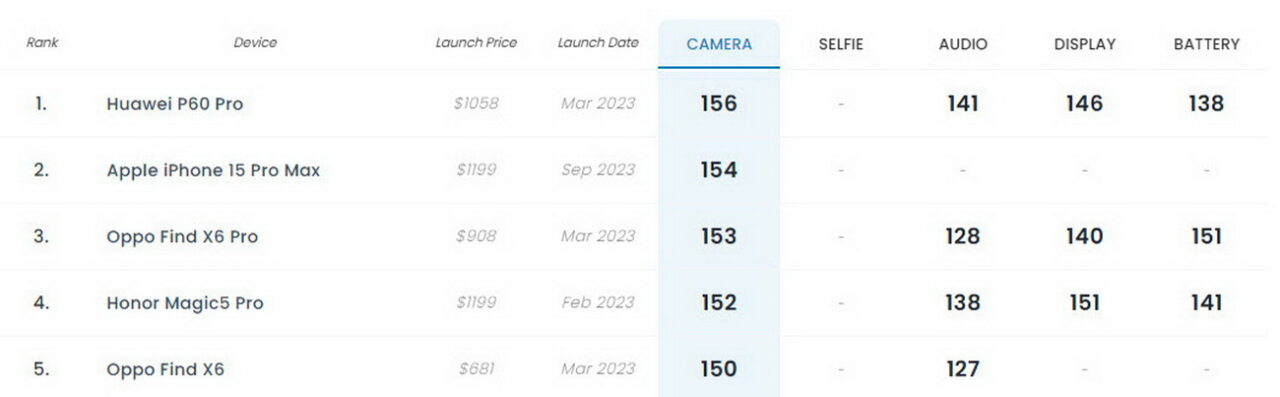Click Oppo Find X6 audio score 127

962,369
